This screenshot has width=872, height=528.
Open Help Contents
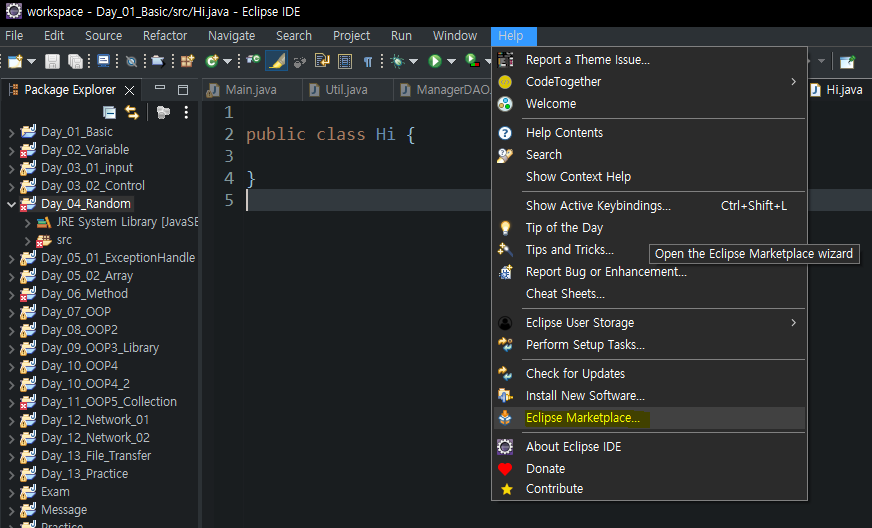tap(649, 132)
